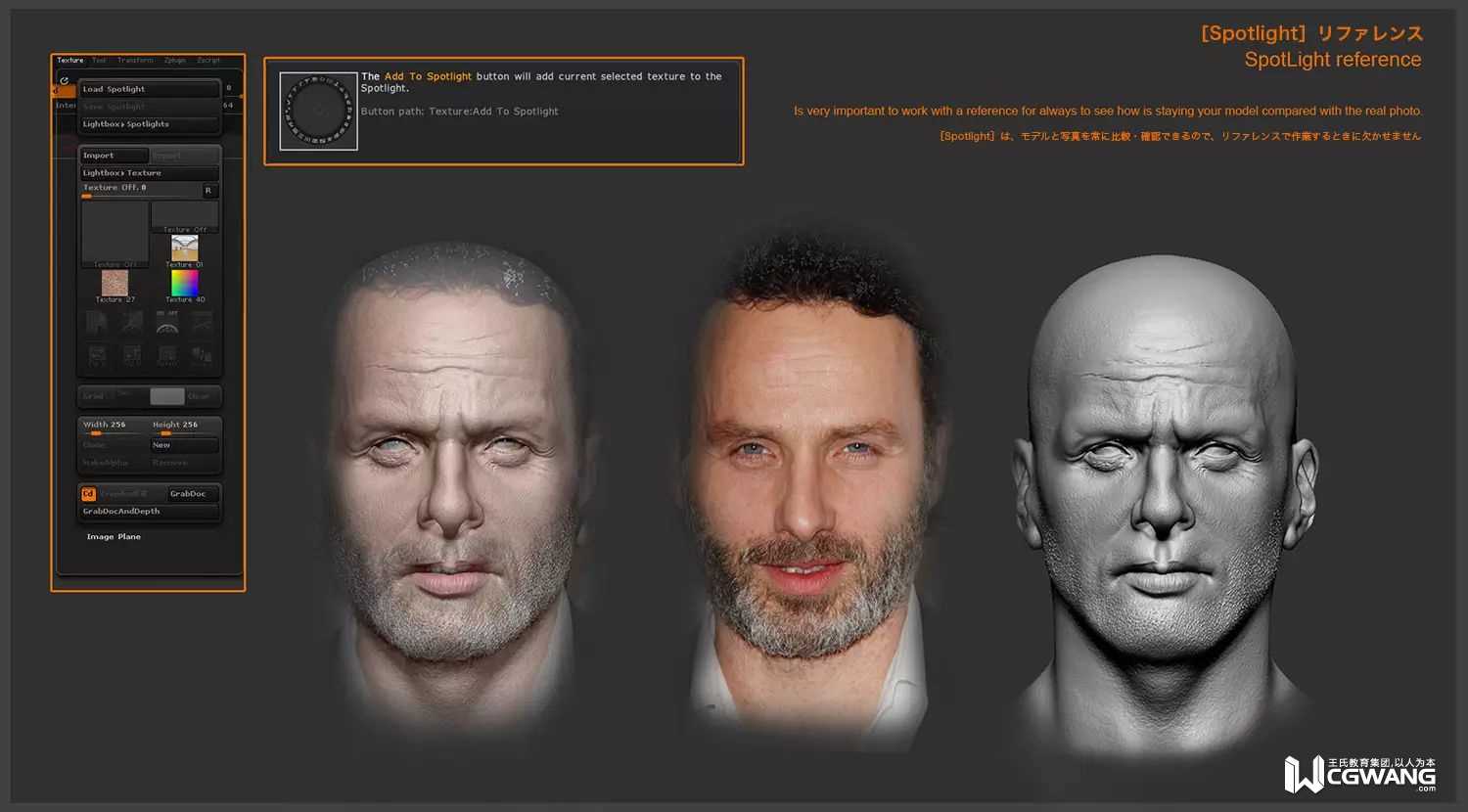The width and height of the screenshot is (1468, 812).
Task: Select the small Texture Off thumbnail
Action: [x=184, y=216]
